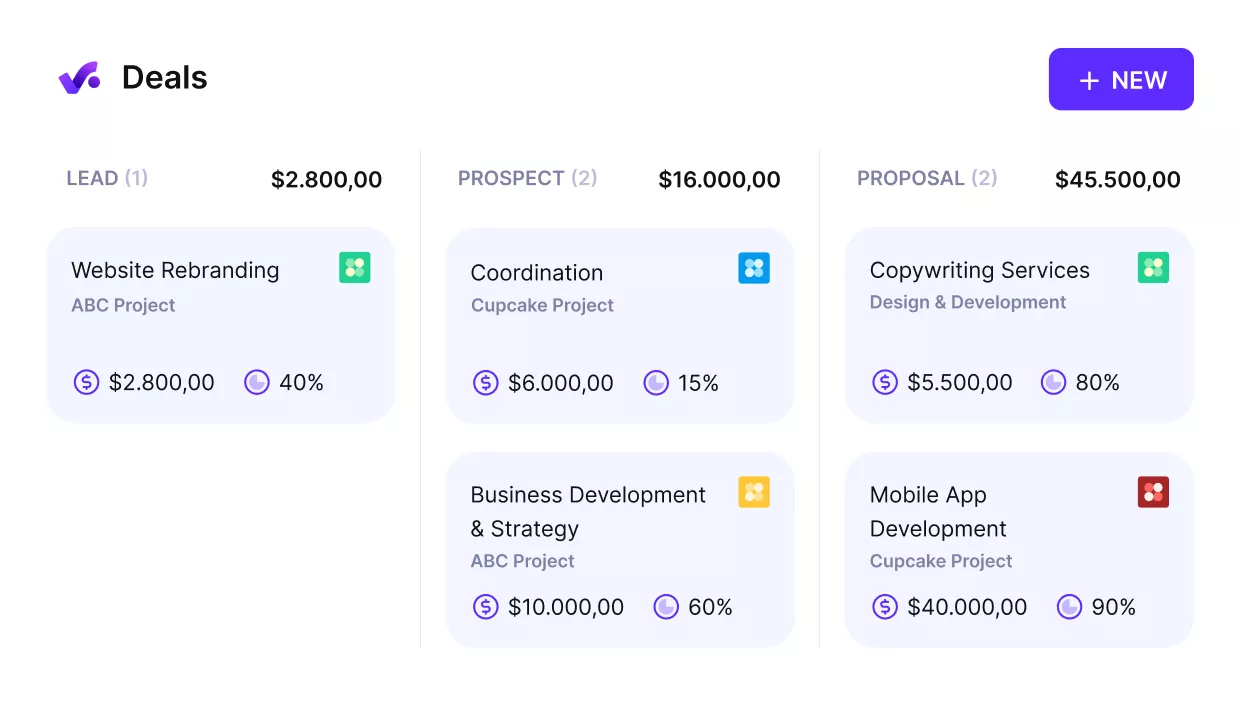Click the dollar icon on Business Development & Strategy card
This screenshot has width=1240, height=720.
click(x=486, y=606)
